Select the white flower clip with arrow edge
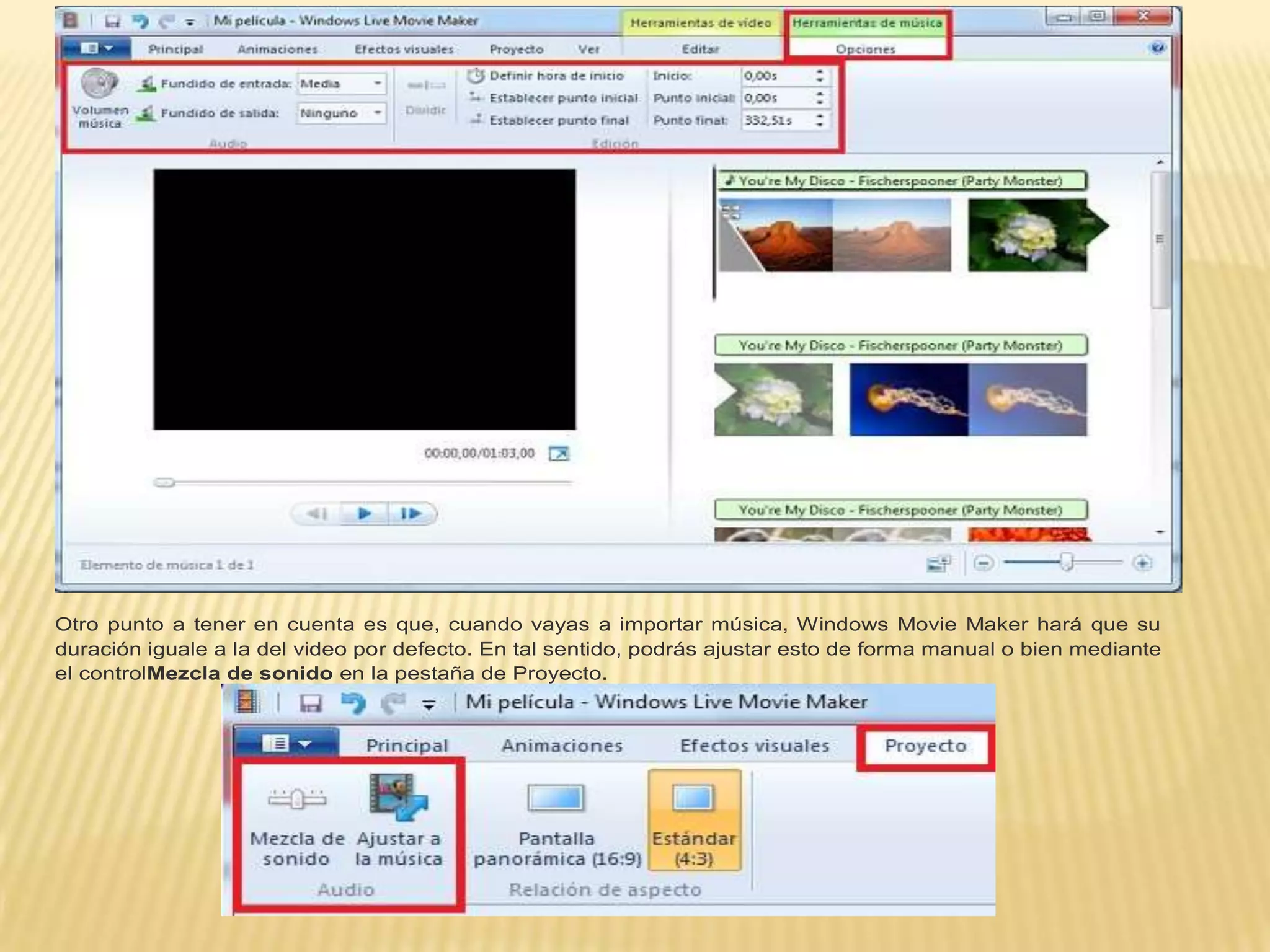The height and width of the screenshot is (952, 1270). point(1037,235)
